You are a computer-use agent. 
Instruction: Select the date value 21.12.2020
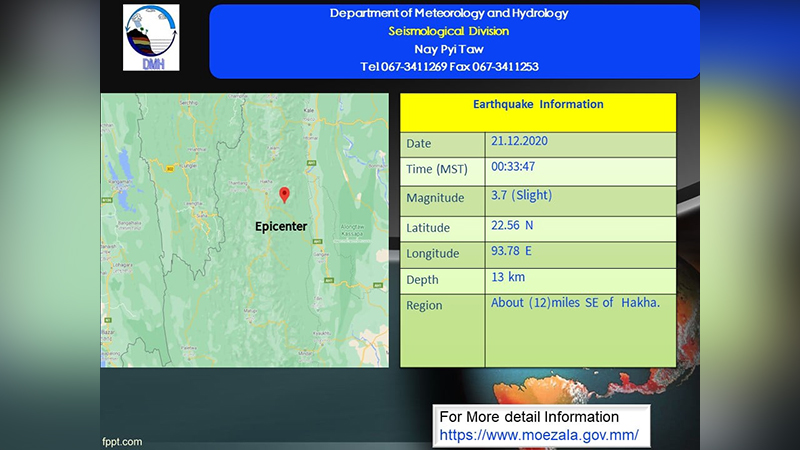click(x=519, y=141)
